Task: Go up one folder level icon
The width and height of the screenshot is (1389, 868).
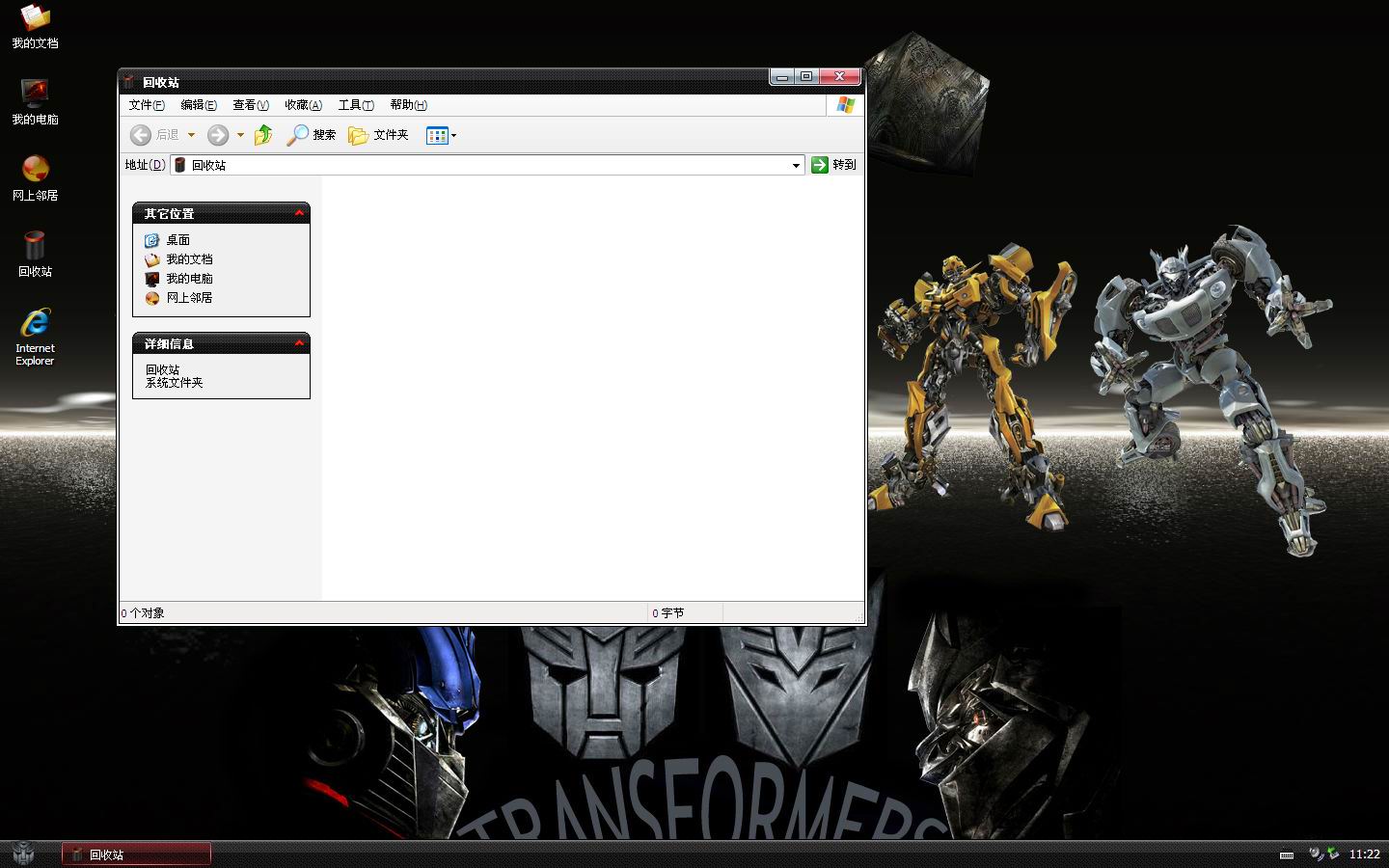Action: pos(263,135)
